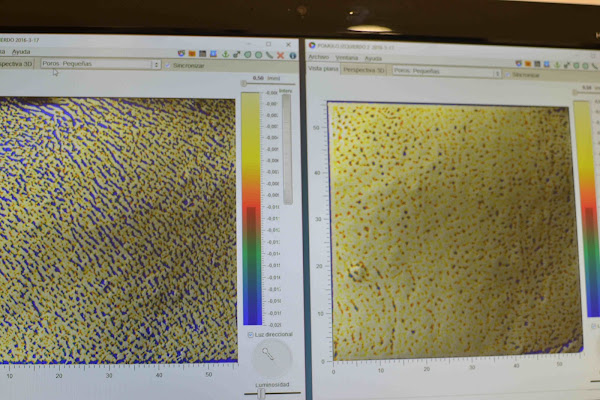Toggle Sincronizar checkbox in left window
Image resolution: width=600 pixels, height=400 pixels.
coord(168,65)
